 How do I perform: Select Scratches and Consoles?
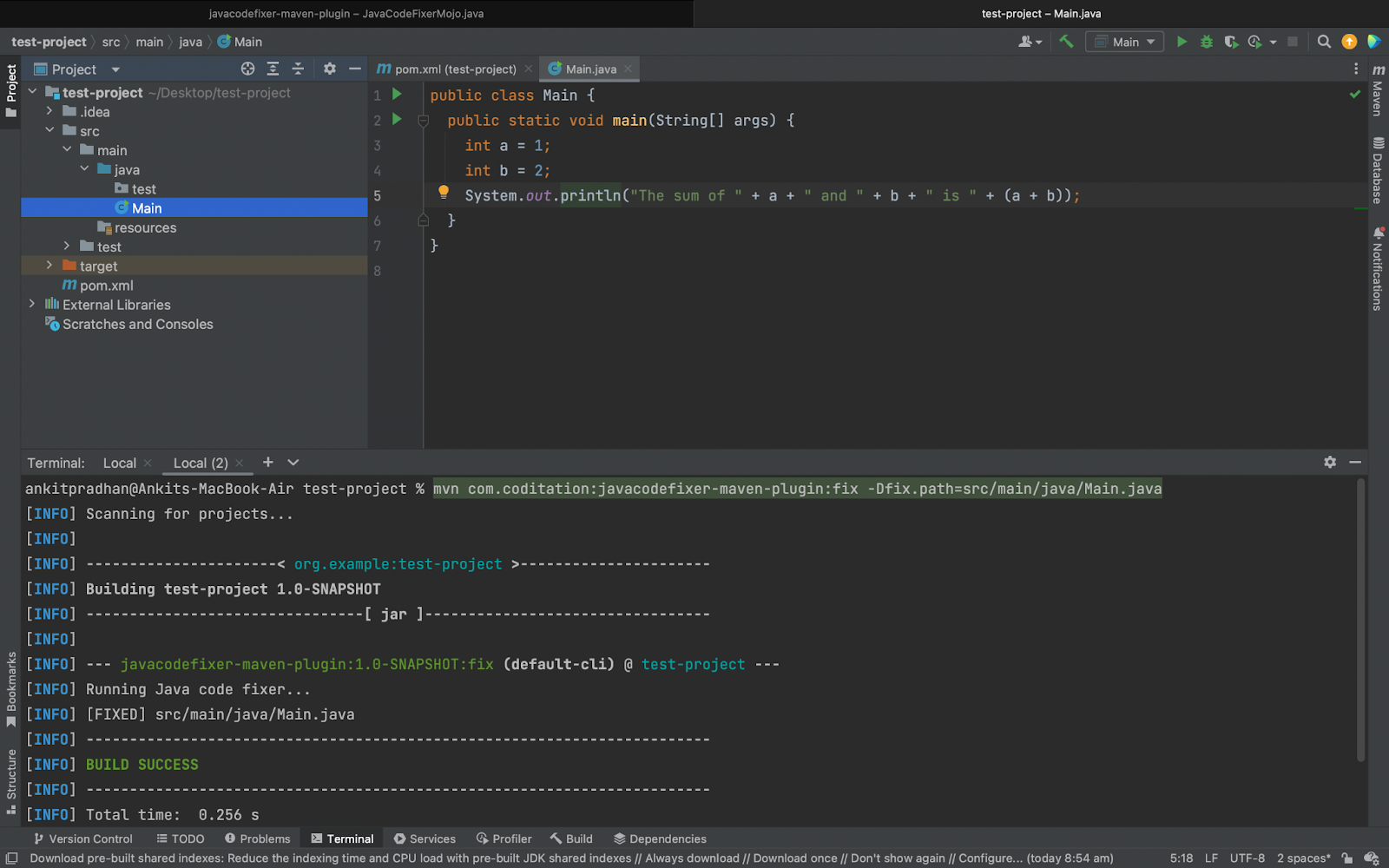pos(129,324)
